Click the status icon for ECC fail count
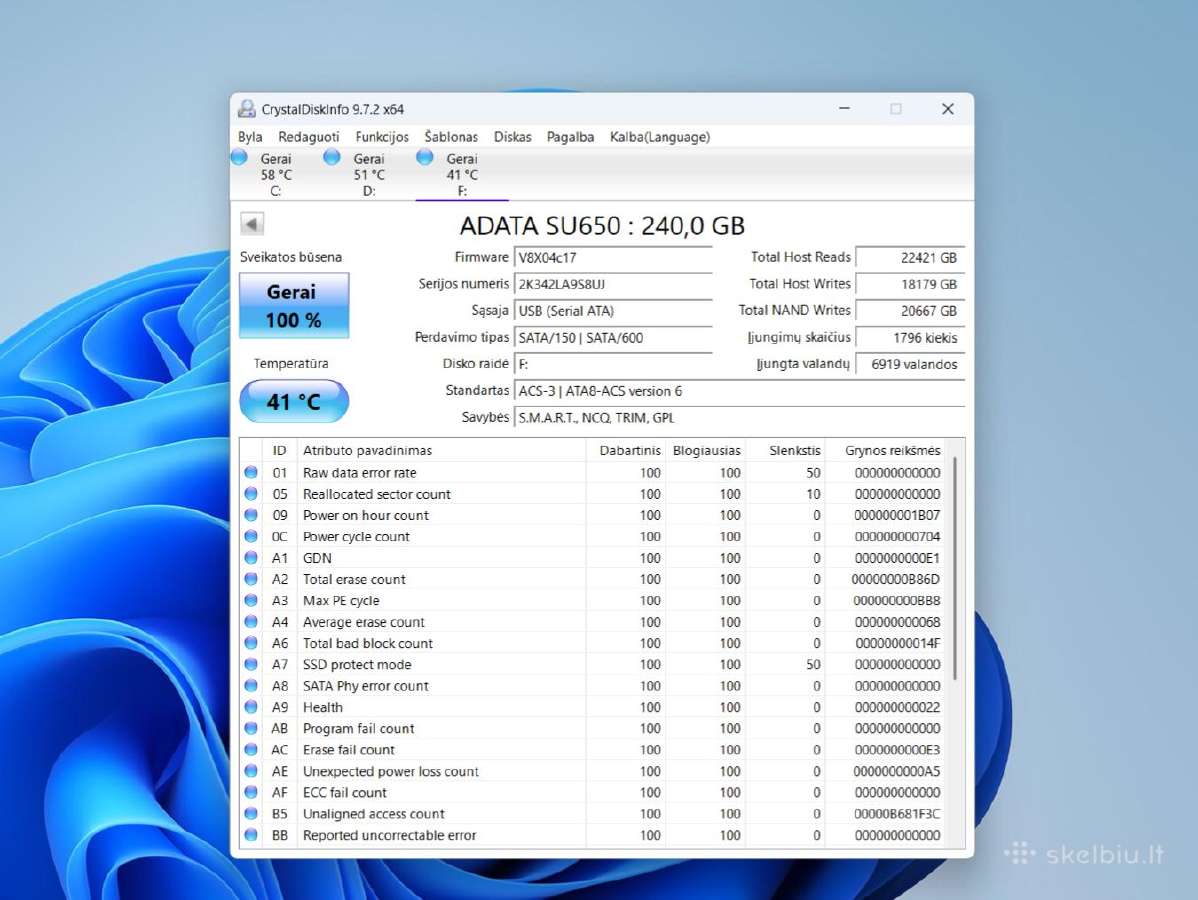Image resolution: width=1198 pixels, height=900 pixels. click(251, 792)
